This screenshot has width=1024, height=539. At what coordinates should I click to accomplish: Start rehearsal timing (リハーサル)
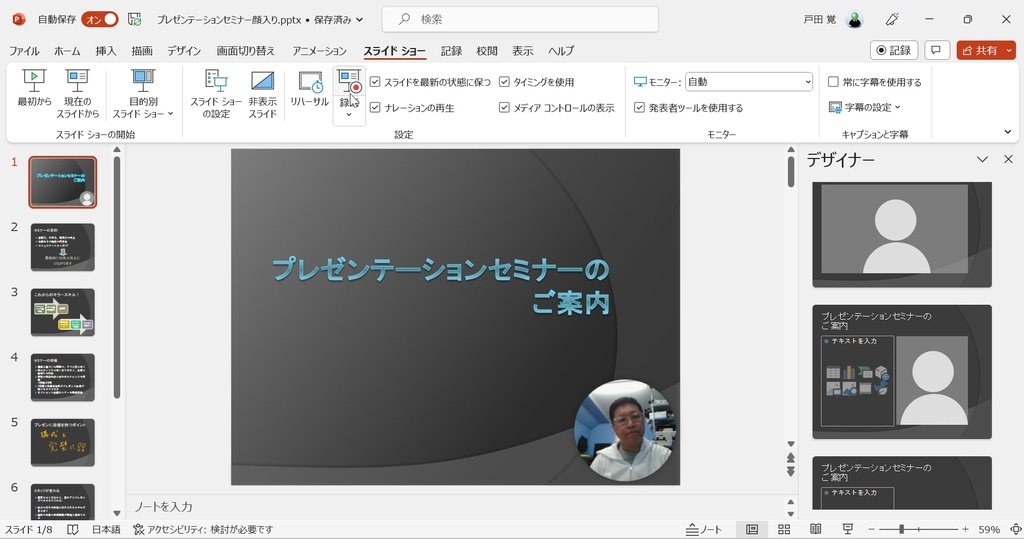(310, 88)
